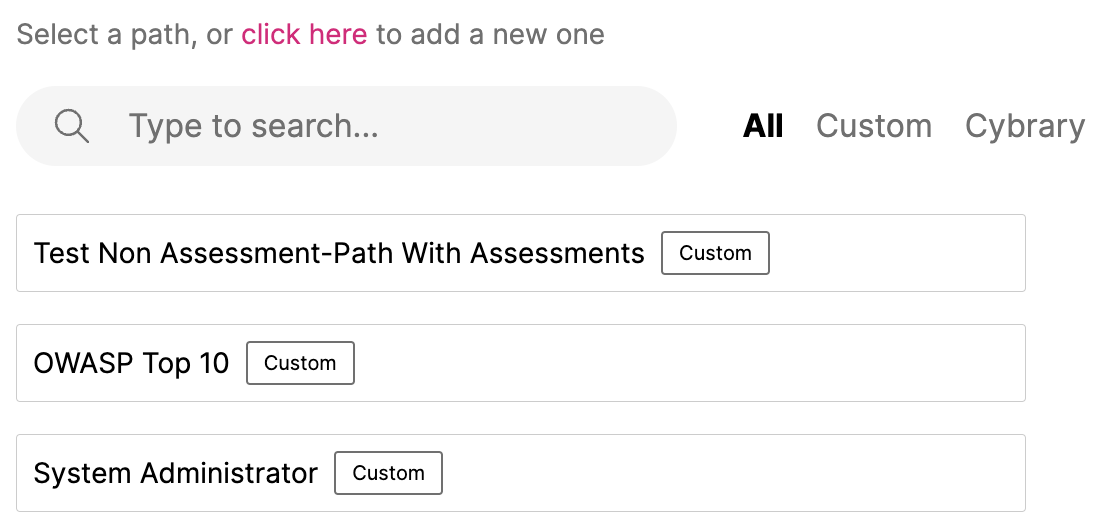The width and height of the screenshot is (1094, 522).
Task: Choose the OWASP Top 10 path title
Action: pos(131,363)
